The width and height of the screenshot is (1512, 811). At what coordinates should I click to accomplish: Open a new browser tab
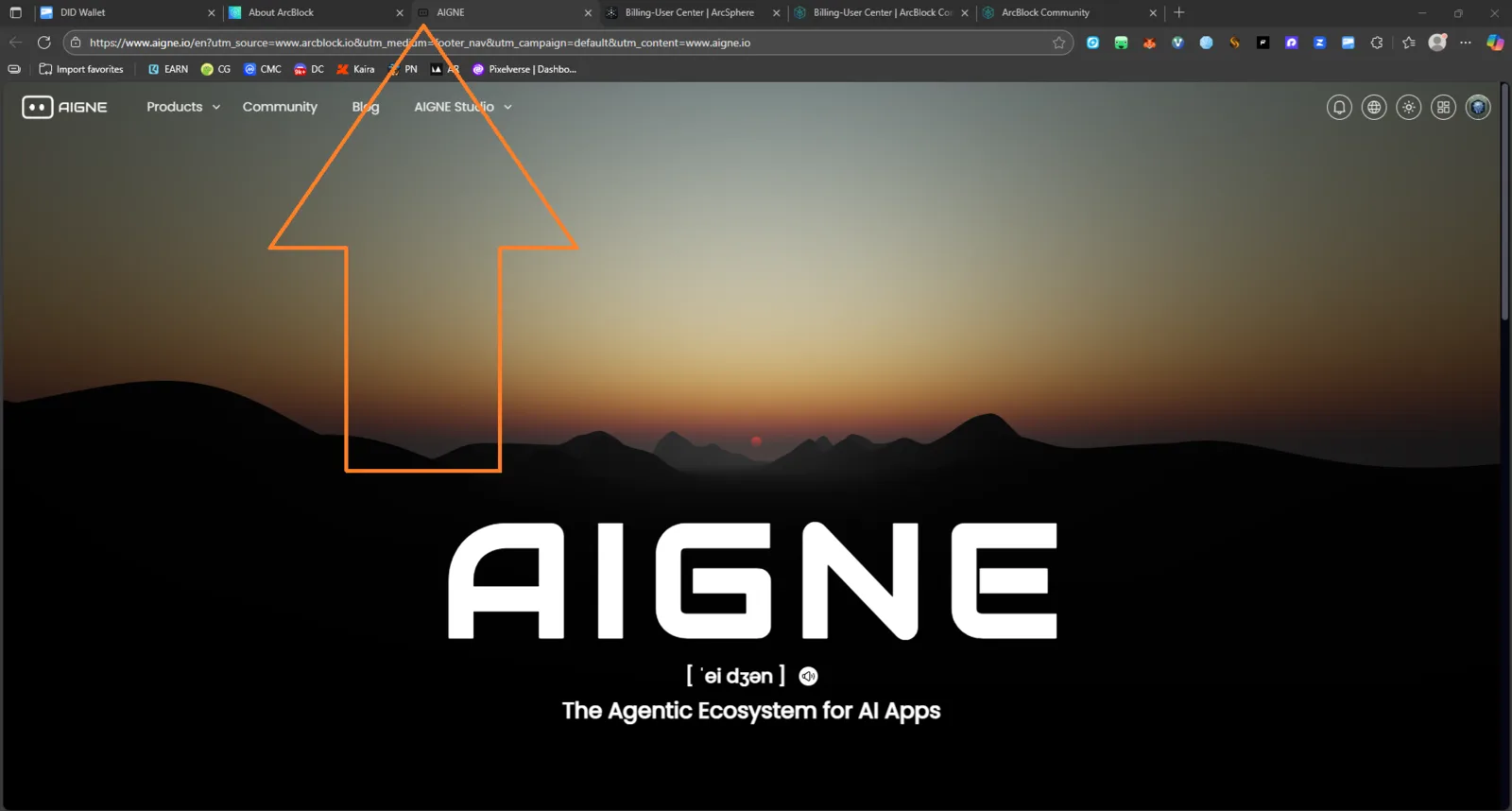coord(1178,12)
